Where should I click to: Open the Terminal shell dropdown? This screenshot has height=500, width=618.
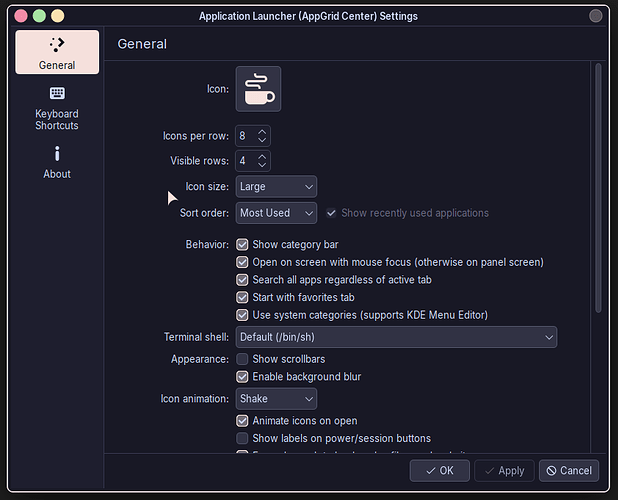pyautogui.click(x=396, y=338)
